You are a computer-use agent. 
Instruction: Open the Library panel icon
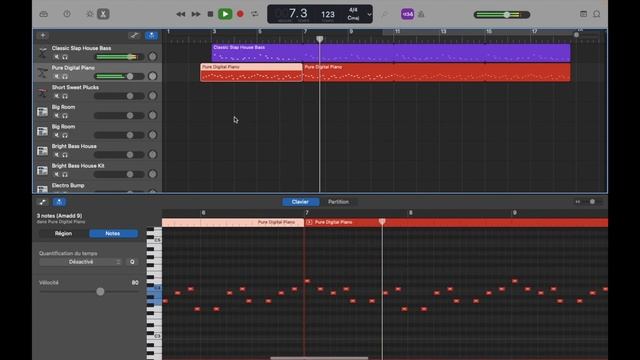44,14
